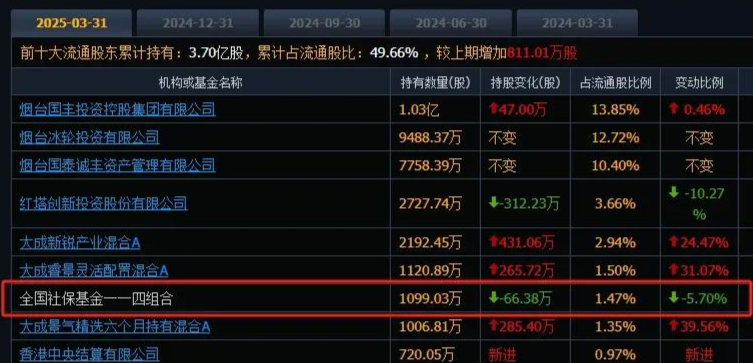Select the 2192.45万 holding value
This screenshot has height=363, width=753.
[x=430, y=242]
